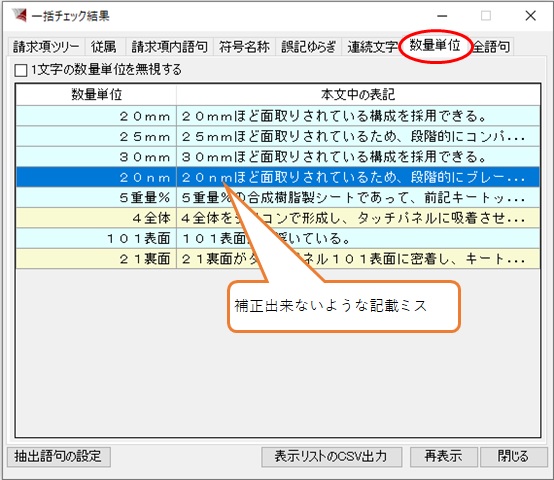Enable 1文字の数量単位を無視する checkbox
This screenshot has width=554, height=480.
pos(21,70)
